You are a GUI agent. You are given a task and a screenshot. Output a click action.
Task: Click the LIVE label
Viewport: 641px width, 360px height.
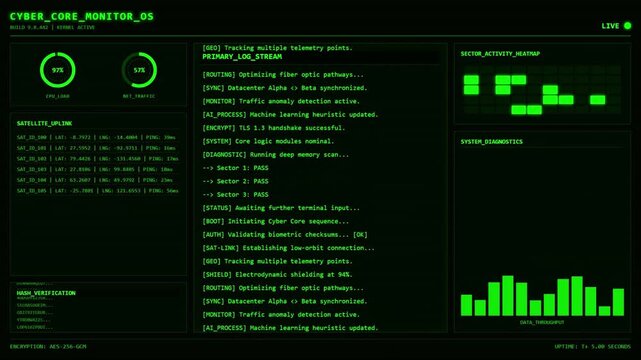pyautogui.click(x=610, y=26)
